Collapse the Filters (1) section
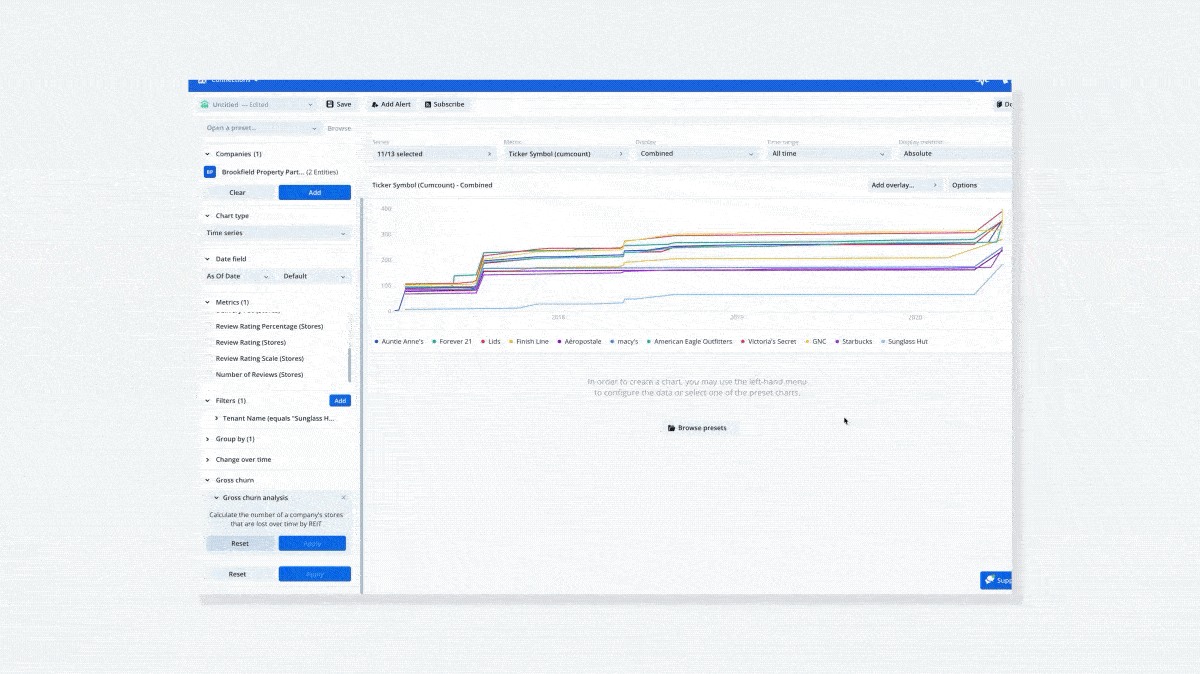 [207, 400]
